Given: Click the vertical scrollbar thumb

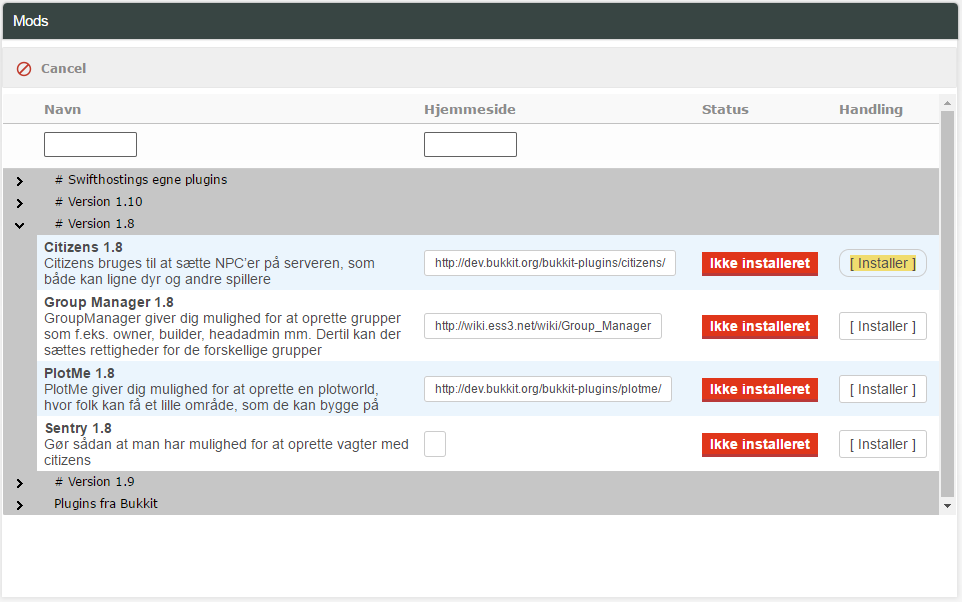Looking at the screenshot, I should (947, 304).
